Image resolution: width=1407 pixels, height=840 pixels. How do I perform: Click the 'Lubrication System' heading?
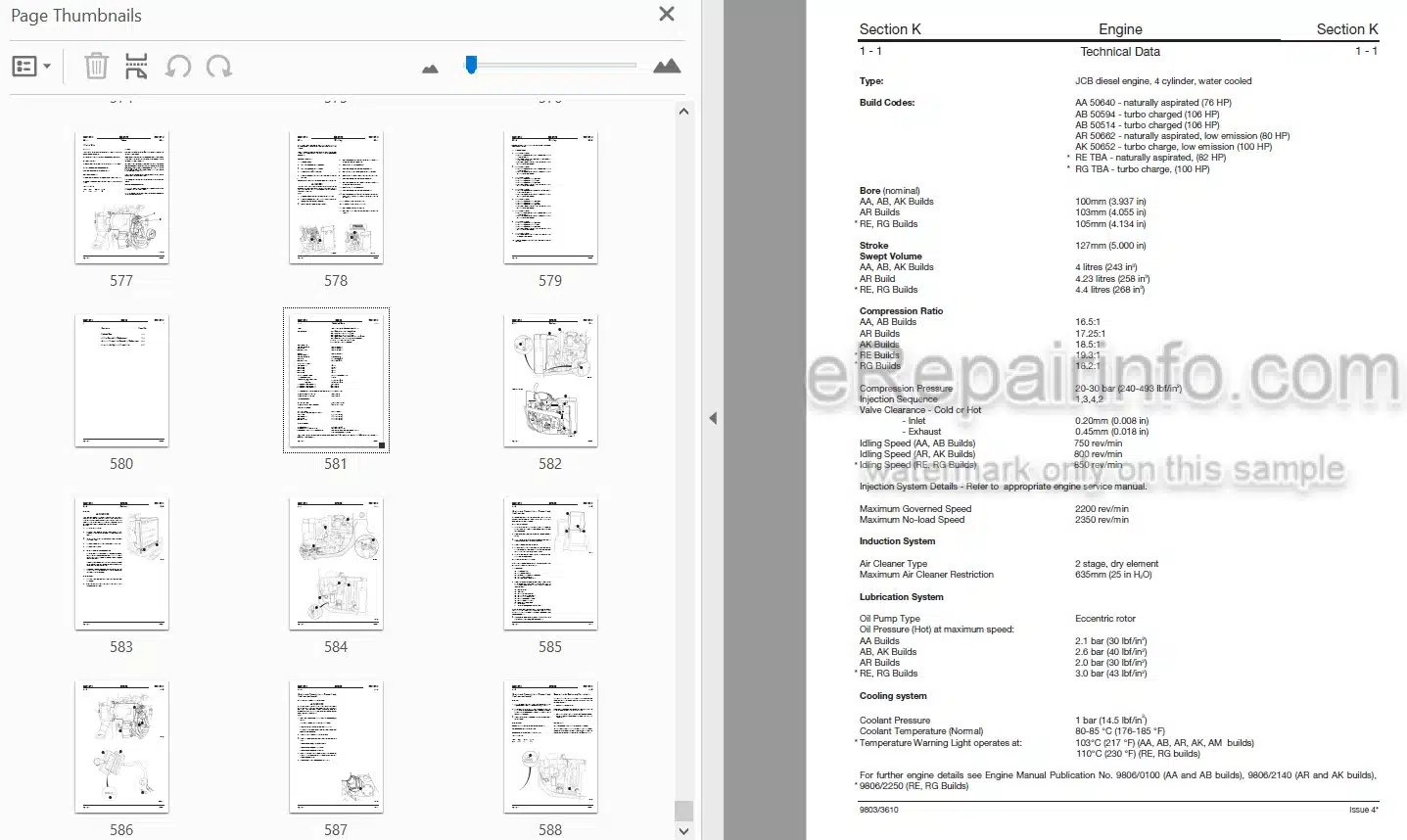click(x=901, y=597)
